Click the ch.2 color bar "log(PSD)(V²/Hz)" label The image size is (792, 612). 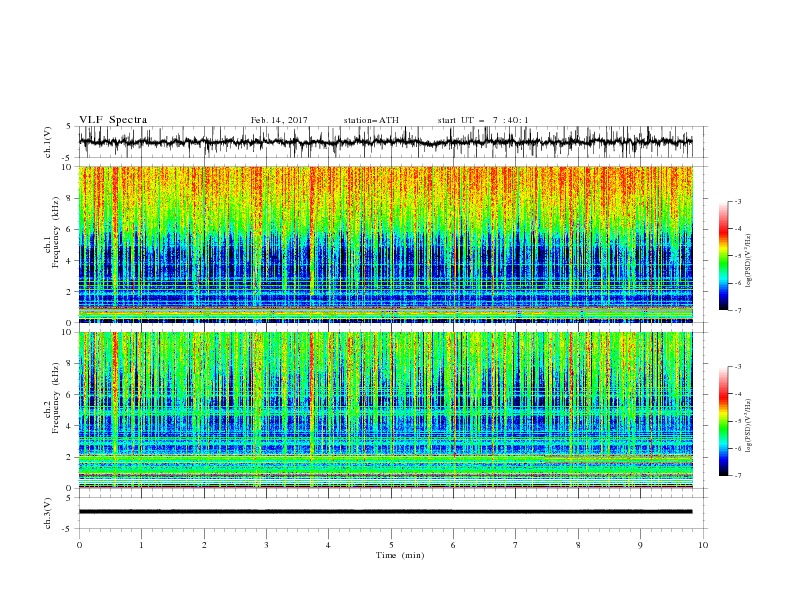pos(749,425)
